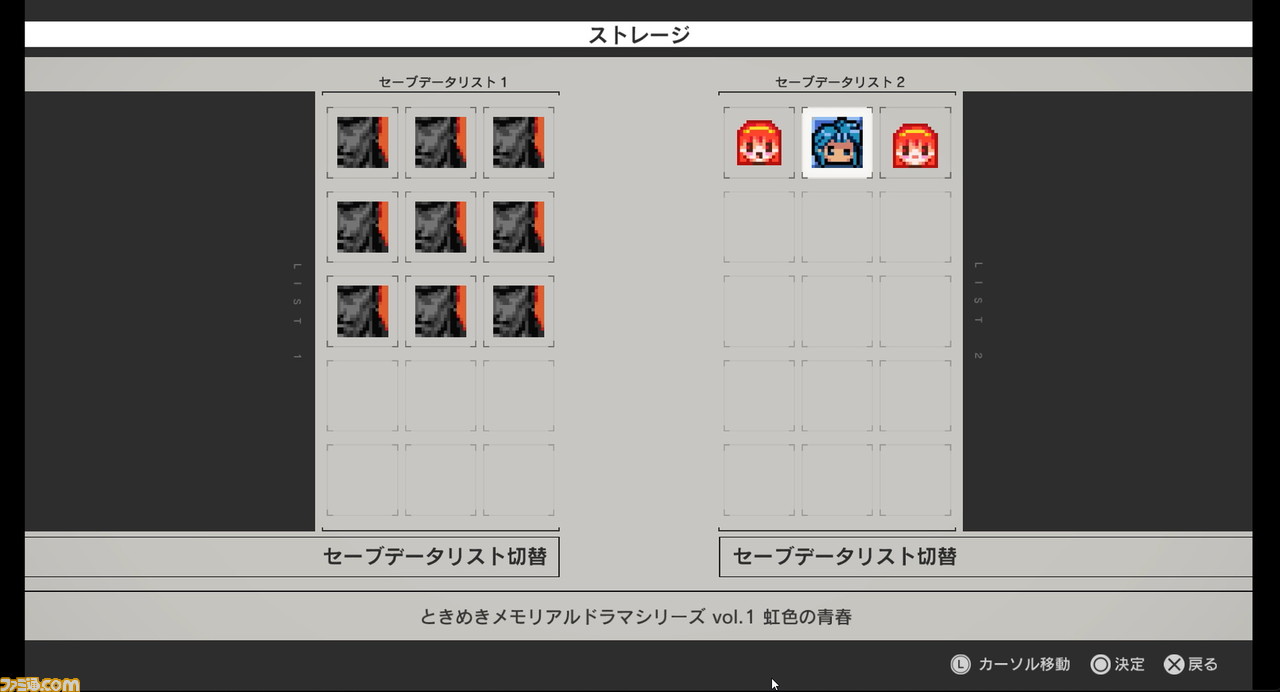Pick the top-middle save data in list 1
Image resolution: width=1280 pixels, height=692 pixels.
[x=440, y=143]
